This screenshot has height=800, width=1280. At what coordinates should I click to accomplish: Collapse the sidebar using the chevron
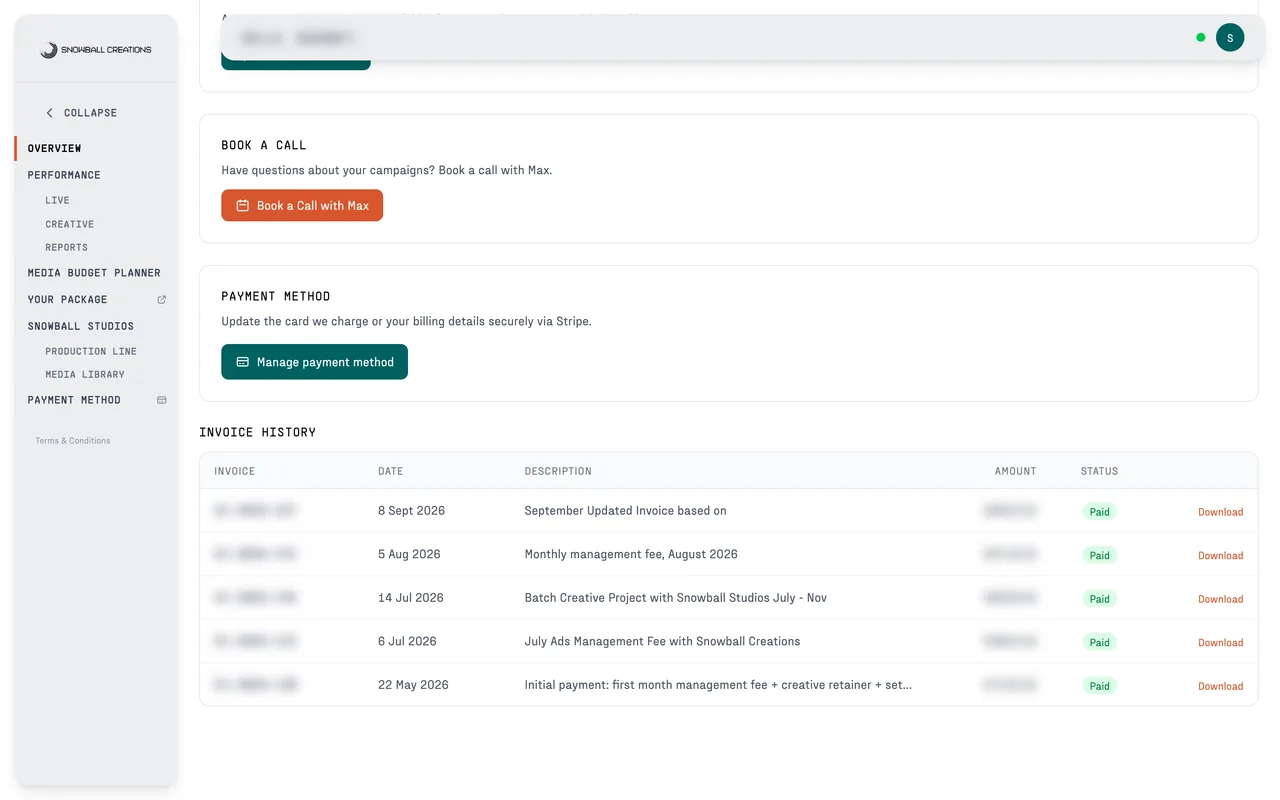pos(50,113)
